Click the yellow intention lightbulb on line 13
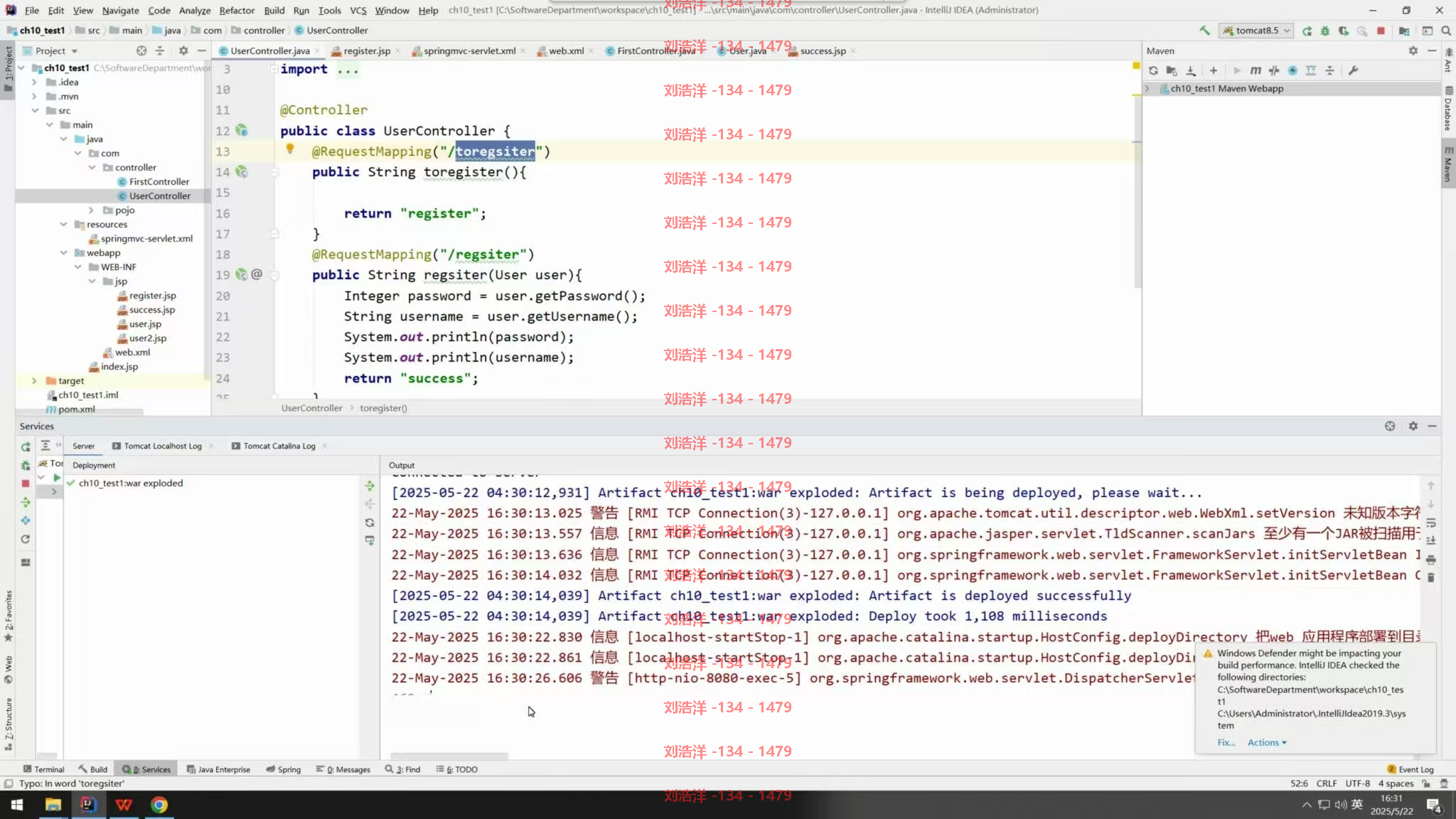This screenshot has height=819, width=1456. (289, 149)
